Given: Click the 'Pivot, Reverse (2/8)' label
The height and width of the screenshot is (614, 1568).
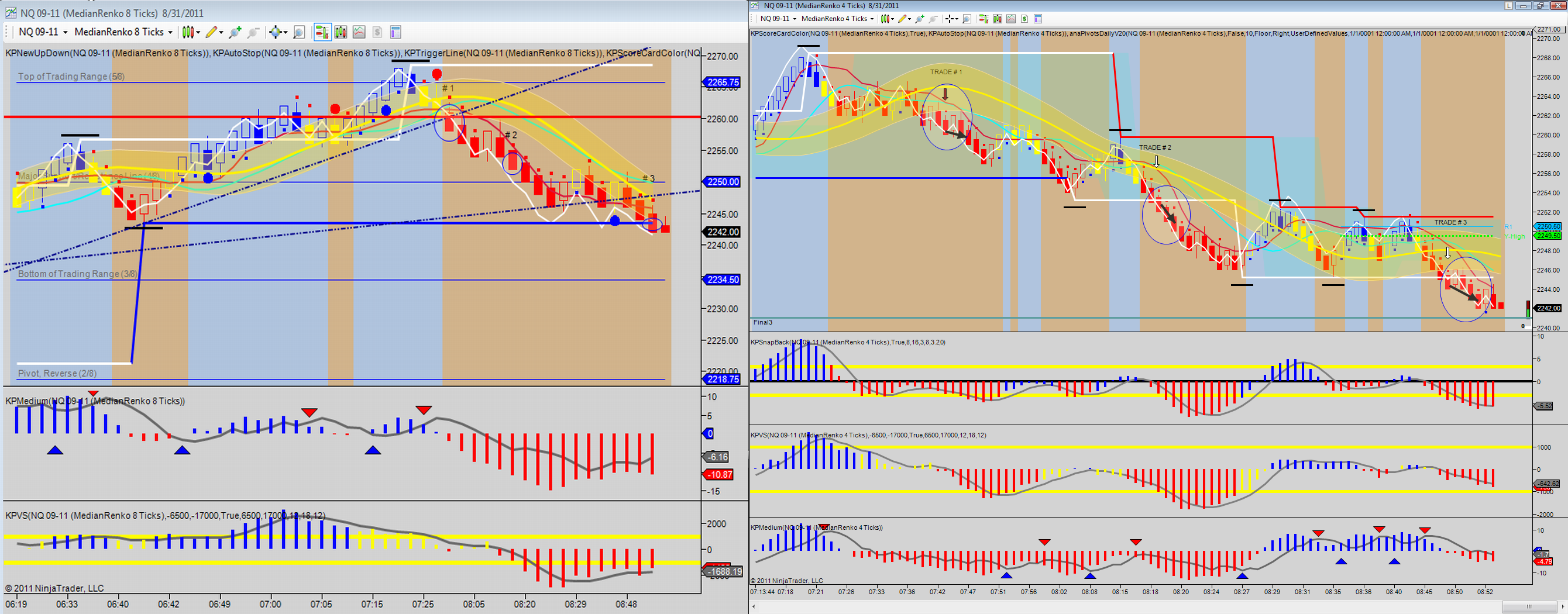Looking at the screenshot, I should [57, 374].
